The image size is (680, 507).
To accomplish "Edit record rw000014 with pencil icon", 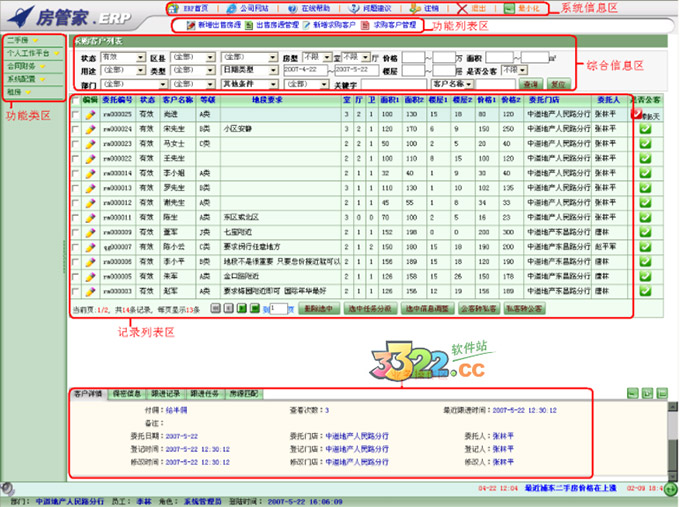I will tap(90, 173).
